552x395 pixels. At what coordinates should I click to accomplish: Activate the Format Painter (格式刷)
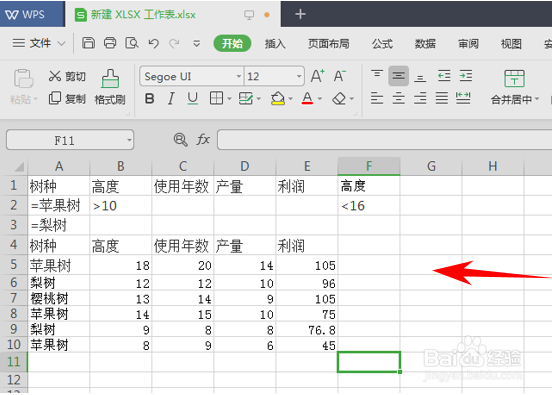point(110,86)
